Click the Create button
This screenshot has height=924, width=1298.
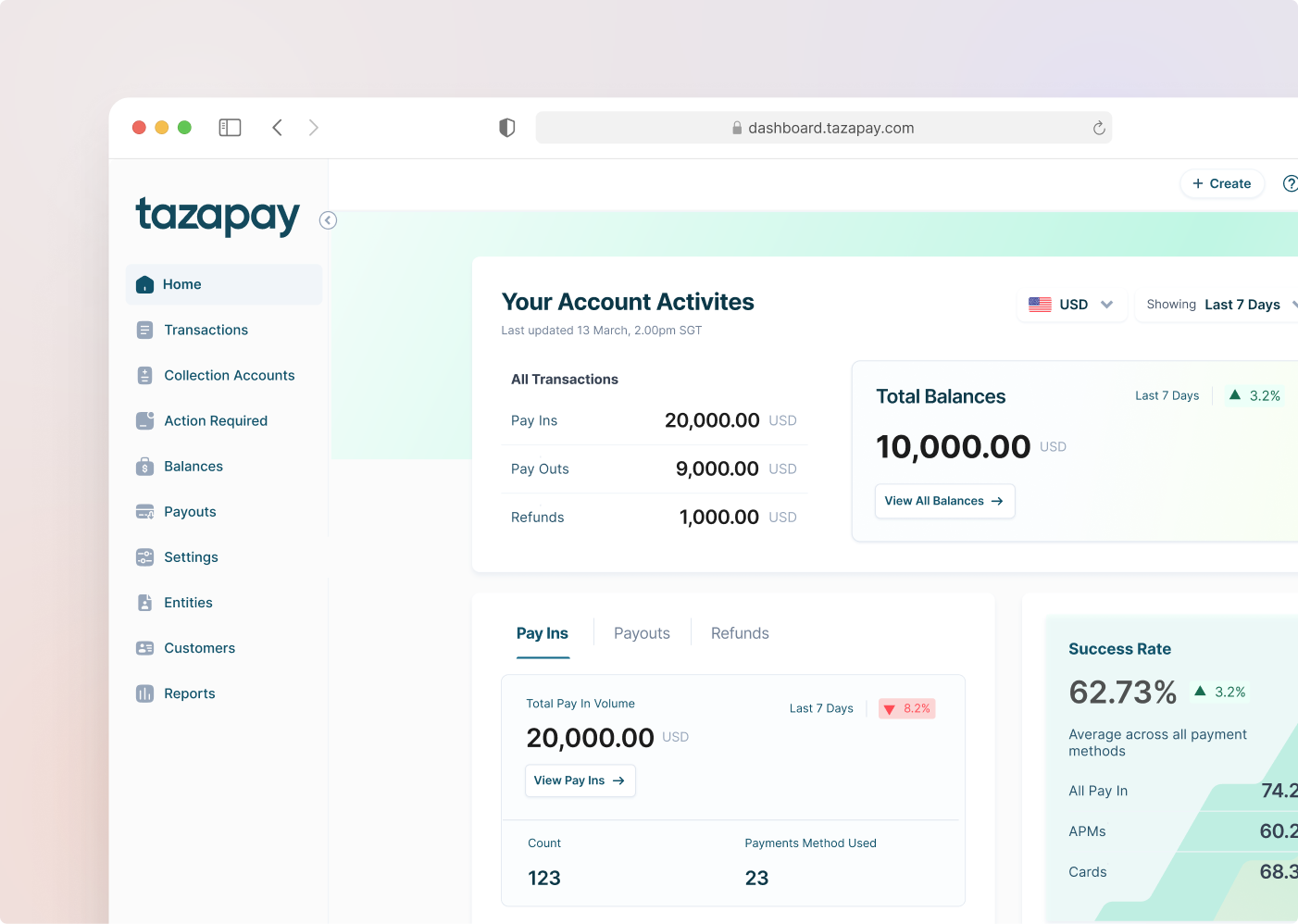pos(1222,183)
